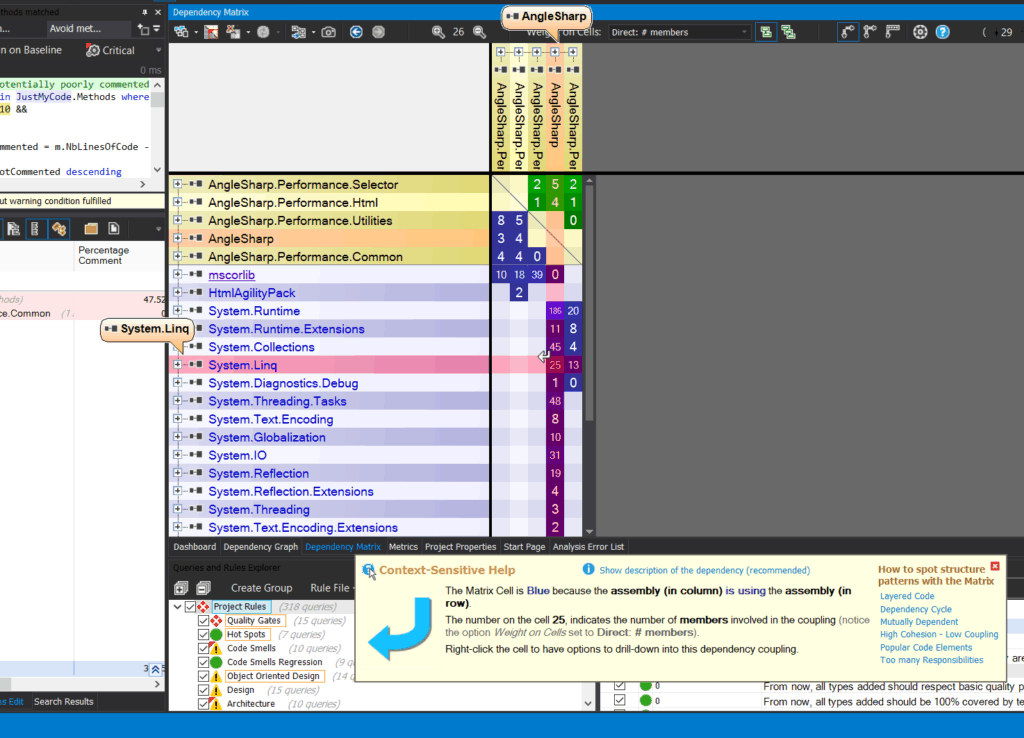Click the mscorlib assembly link

[x=232, y=275]
